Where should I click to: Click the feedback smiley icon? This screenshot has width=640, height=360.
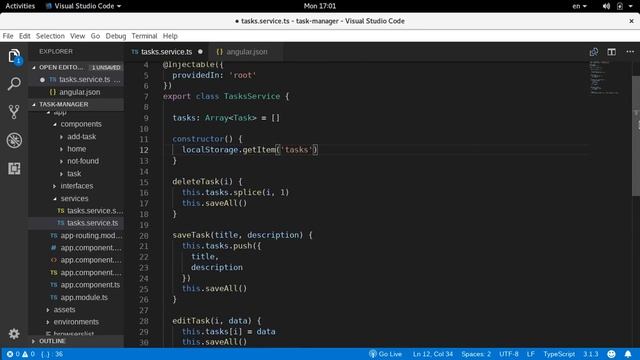pos(611,354)
